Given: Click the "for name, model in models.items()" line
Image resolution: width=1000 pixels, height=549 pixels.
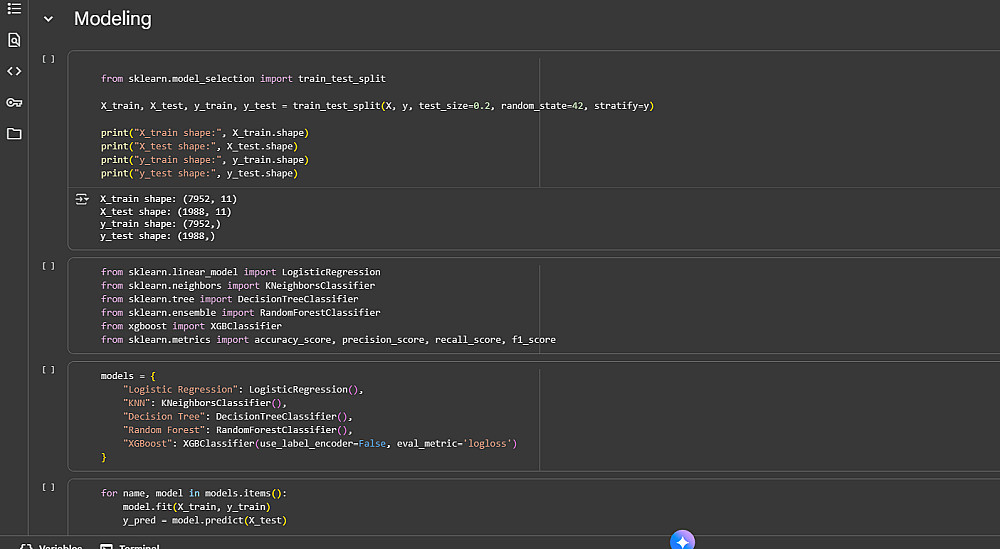Looking at the screenshot, I should [x=194, y=494].
